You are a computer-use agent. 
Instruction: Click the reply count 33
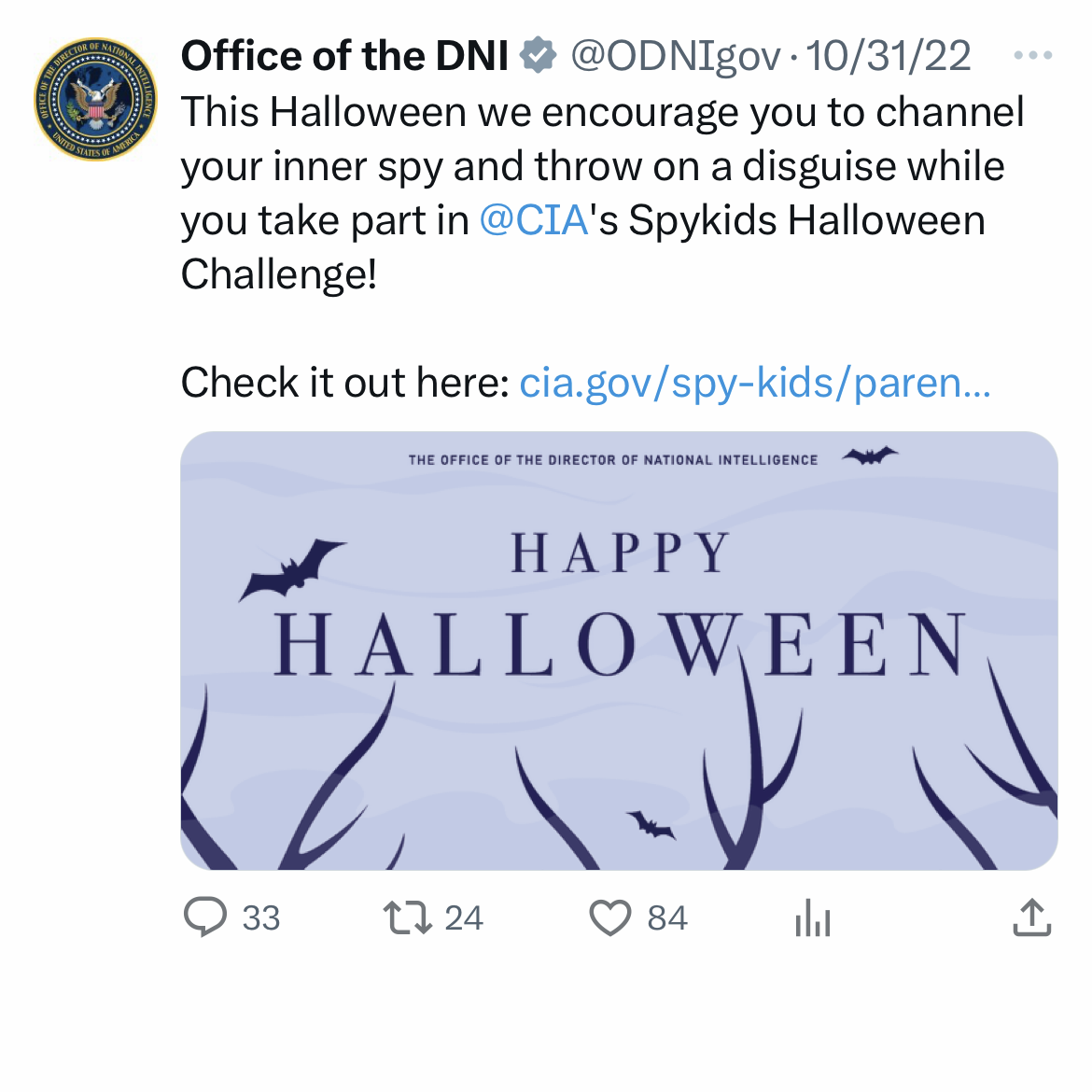[x=260, y=918]
